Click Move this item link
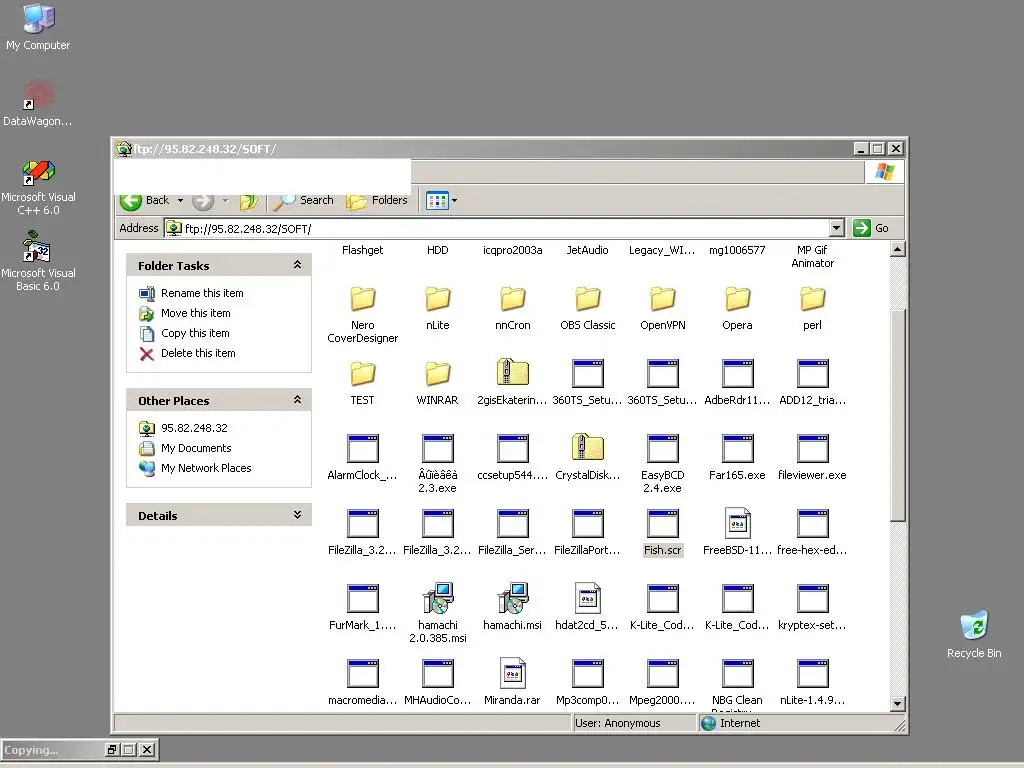The image size is (1024, 768). coord(195,313)
